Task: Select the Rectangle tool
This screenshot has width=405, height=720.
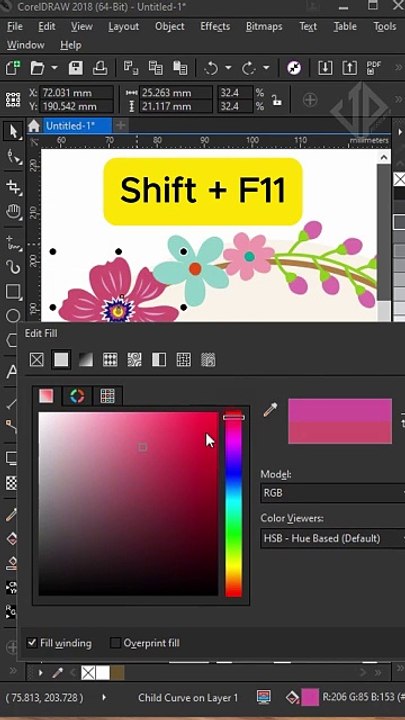Action: (x=12, y=291)
